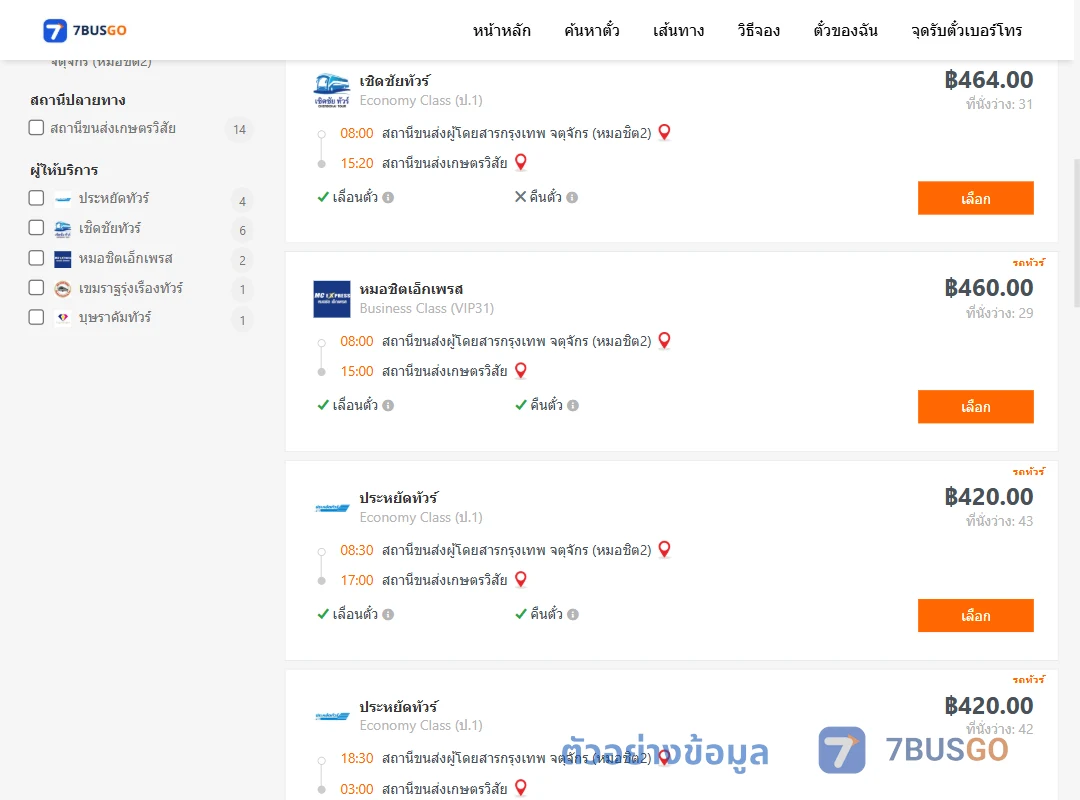Tick ประหยัดทัวร์ operator checkbox

[37, 198]
